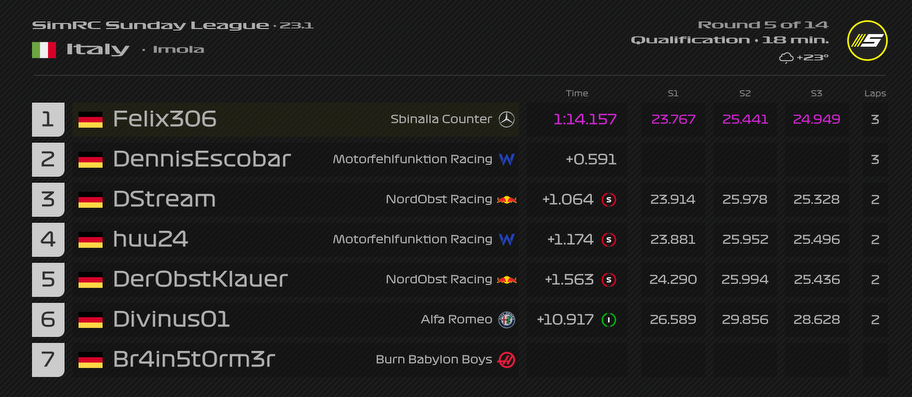This screenshot has height=397, width=912.
Task: Click the Time column header
Action: pos(577,93)
